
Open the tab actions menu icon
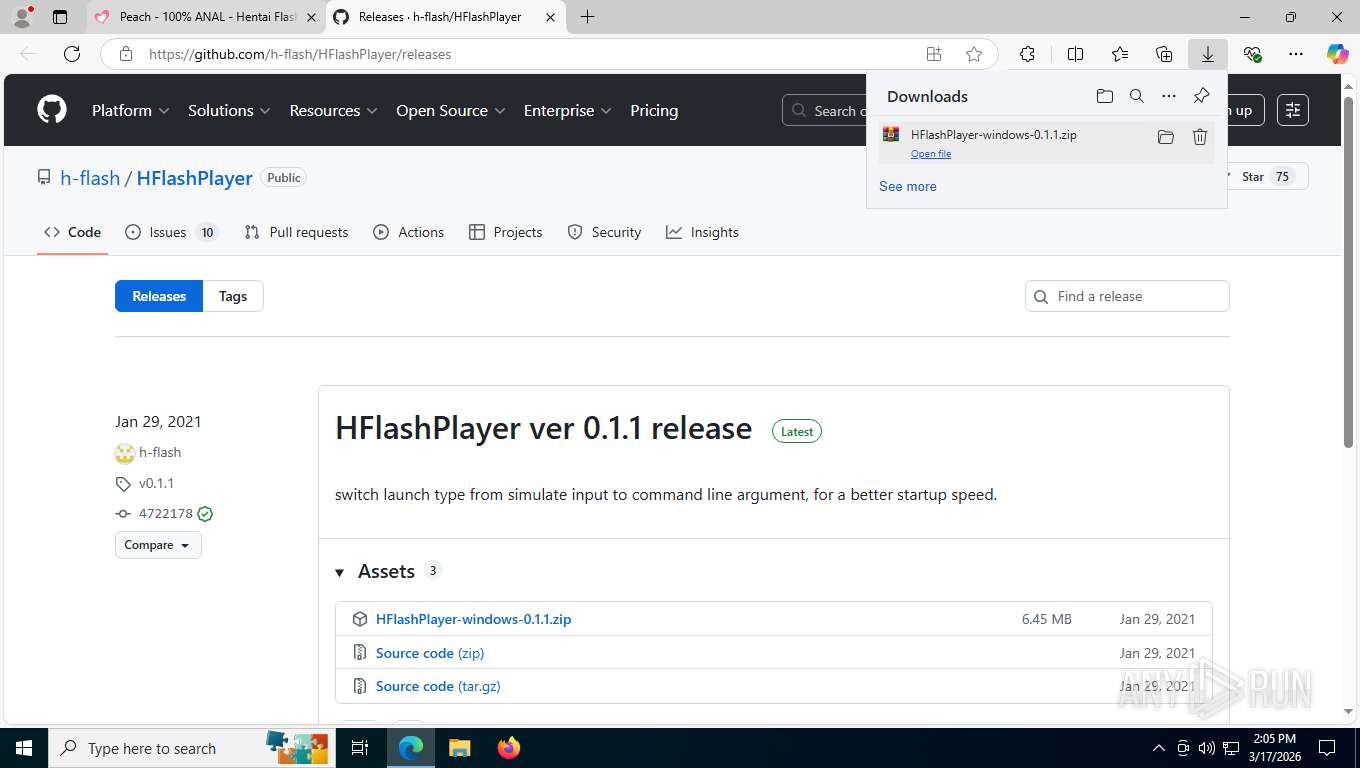[x=60, y=17]
